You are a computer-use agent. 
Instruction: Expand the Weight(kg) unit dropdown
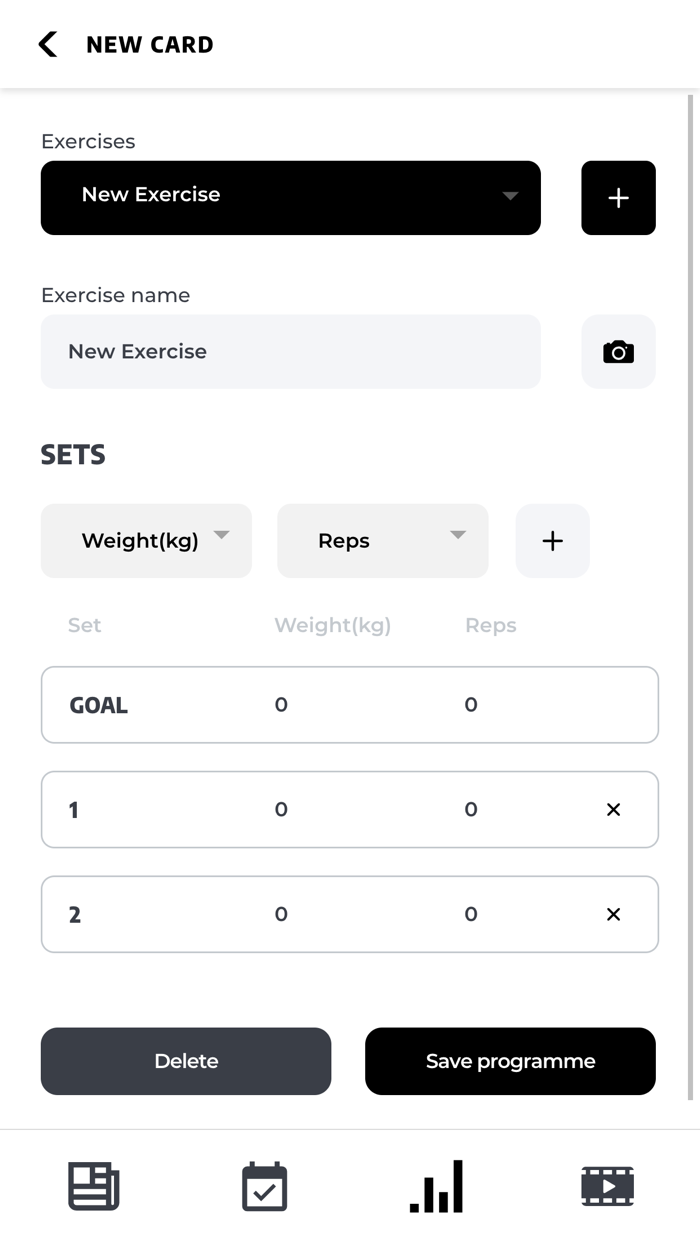tap(146, 540)
